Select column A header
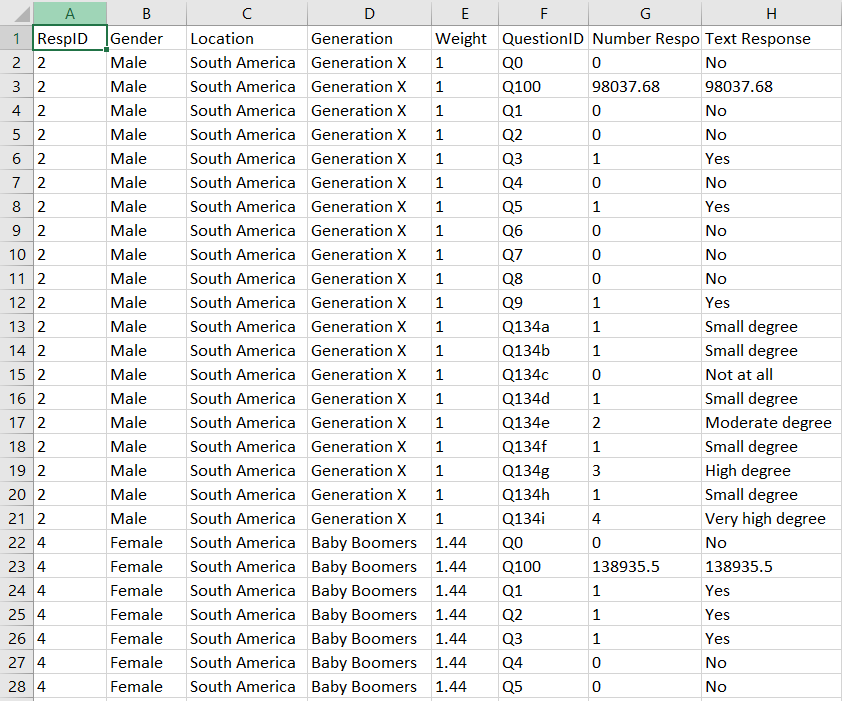Viewport: 842px width, 701px height. coord(69,13)
